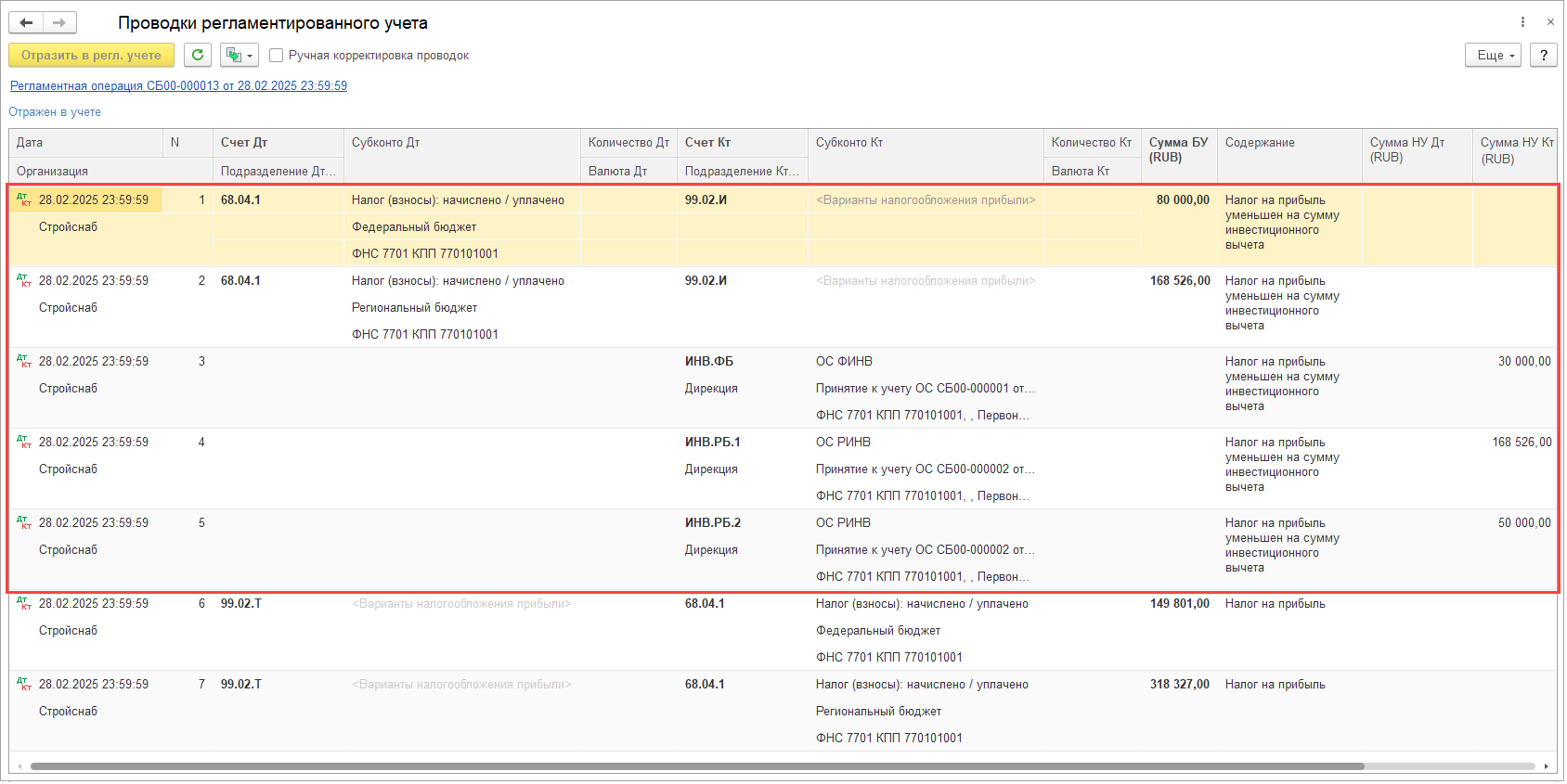This screenshot has width=1567, height=784.
Task: Select the 99.02.И credit account in row 2
Action: click(x=706, y=281)
